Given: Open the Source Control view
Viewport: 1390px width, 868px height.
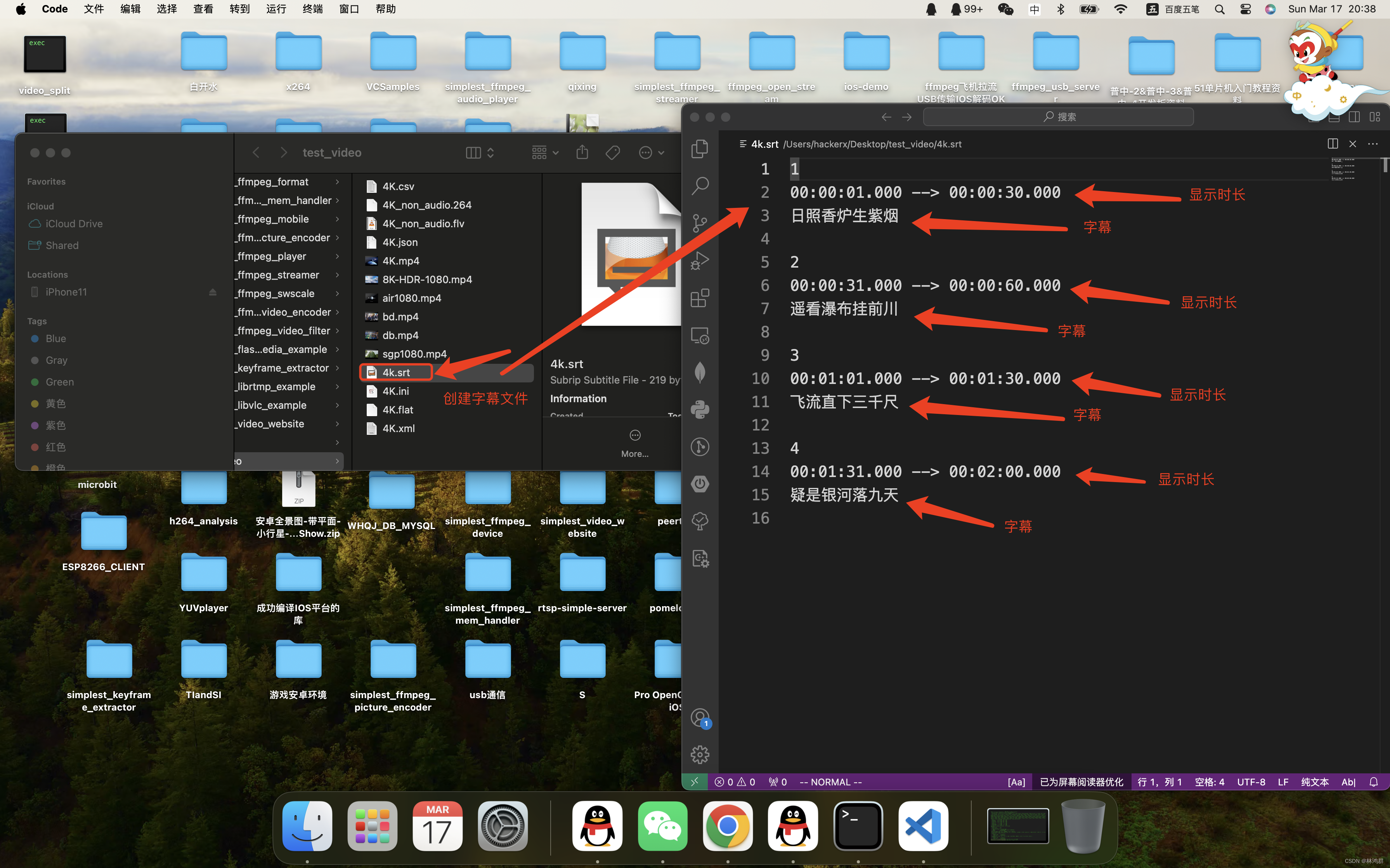Looking at the screenshot, I should point(700,223).
